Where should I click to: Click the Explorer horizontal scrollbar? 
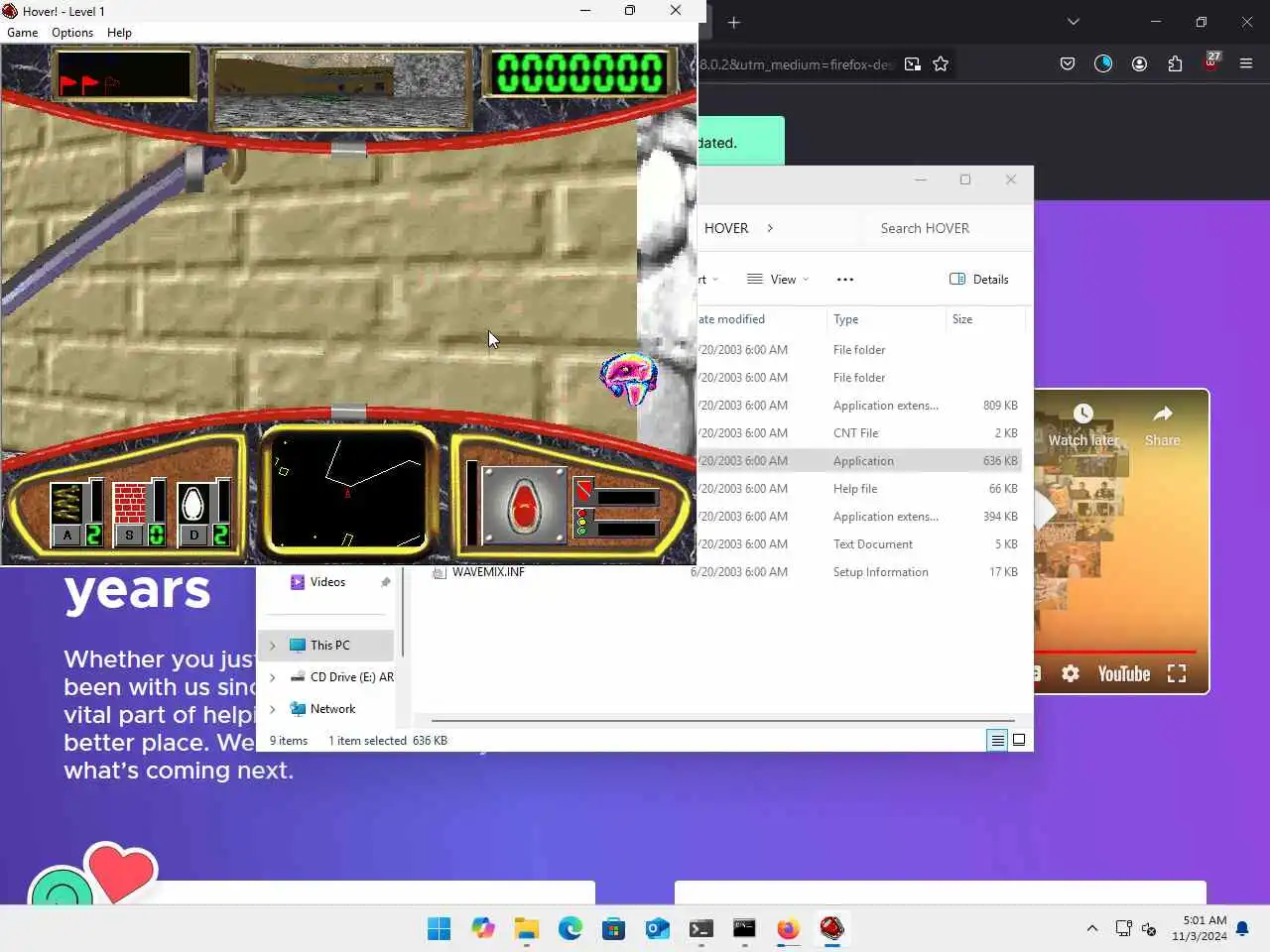(x=722, y=721)
